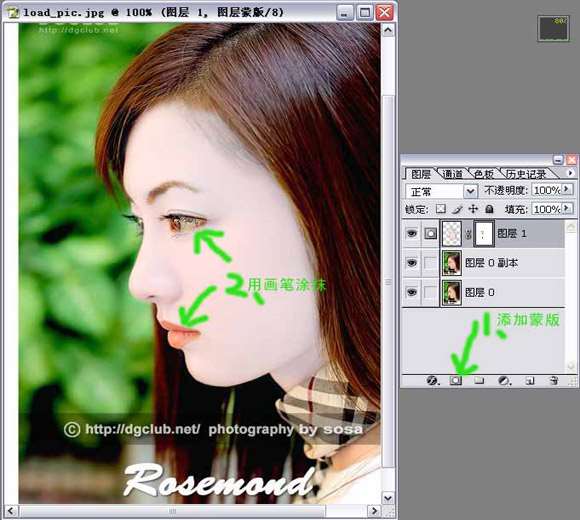Switch to the 历史记录 tab
The image size is (580, 520).
coord(526,174)
